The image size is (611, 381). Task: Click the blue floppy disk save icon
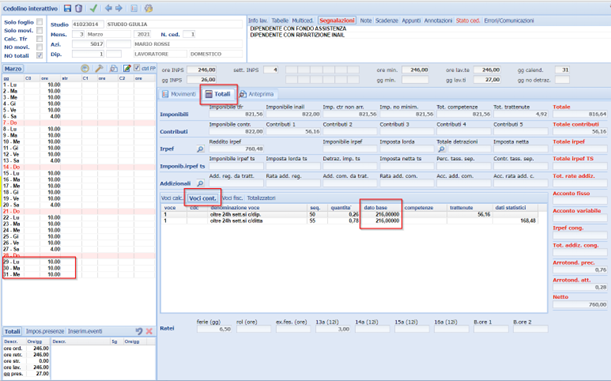click(x=67, y=8)
